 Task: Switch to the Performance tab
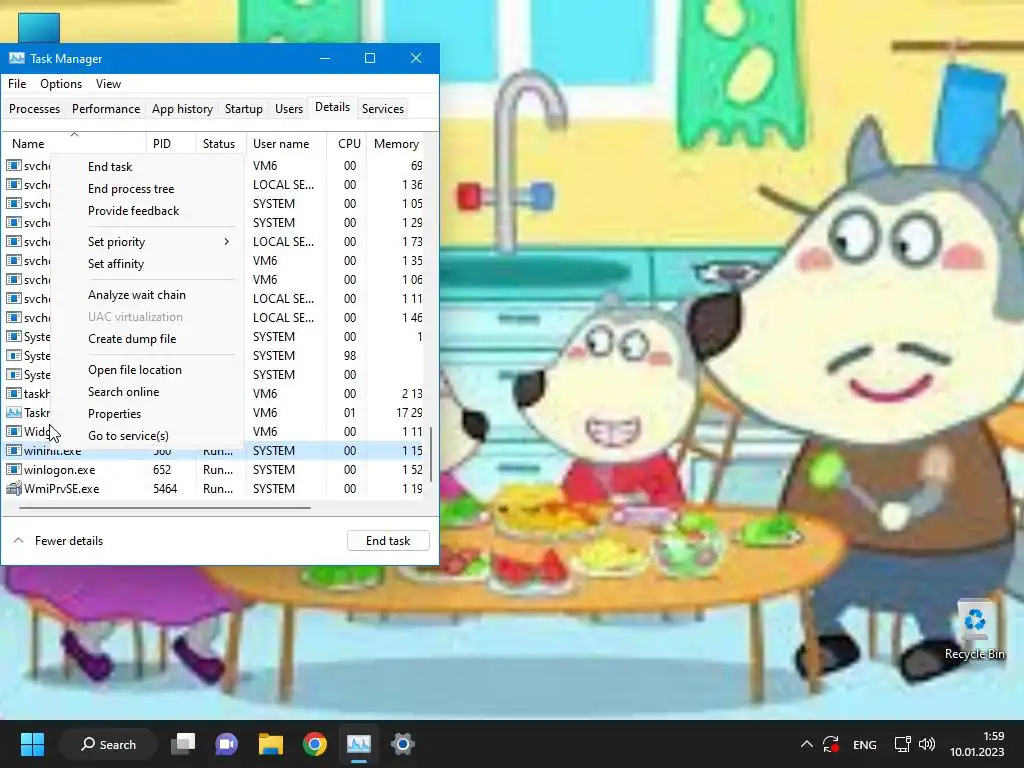106,109
